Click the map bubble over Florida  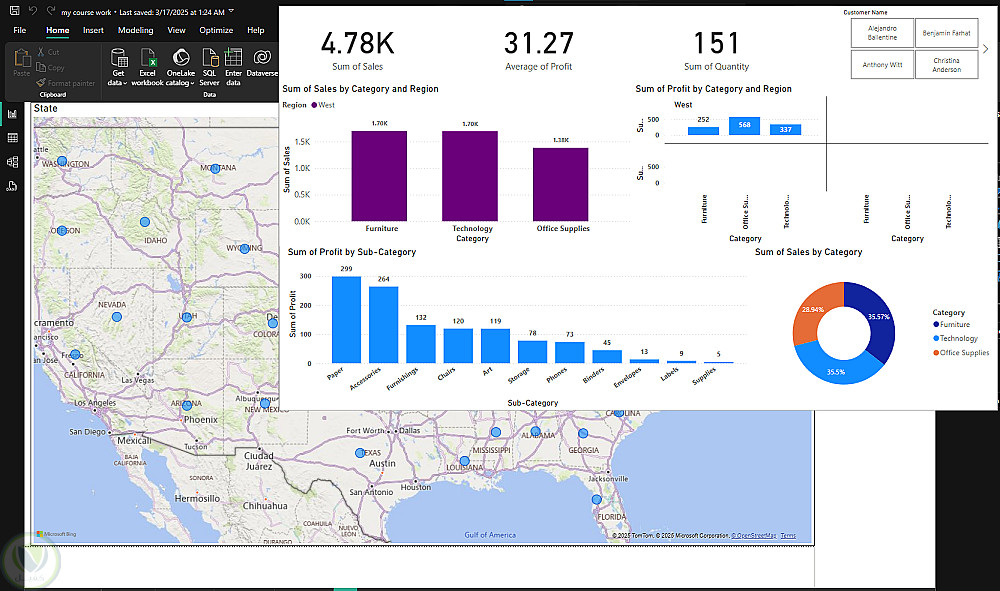(x=596, y=499)
